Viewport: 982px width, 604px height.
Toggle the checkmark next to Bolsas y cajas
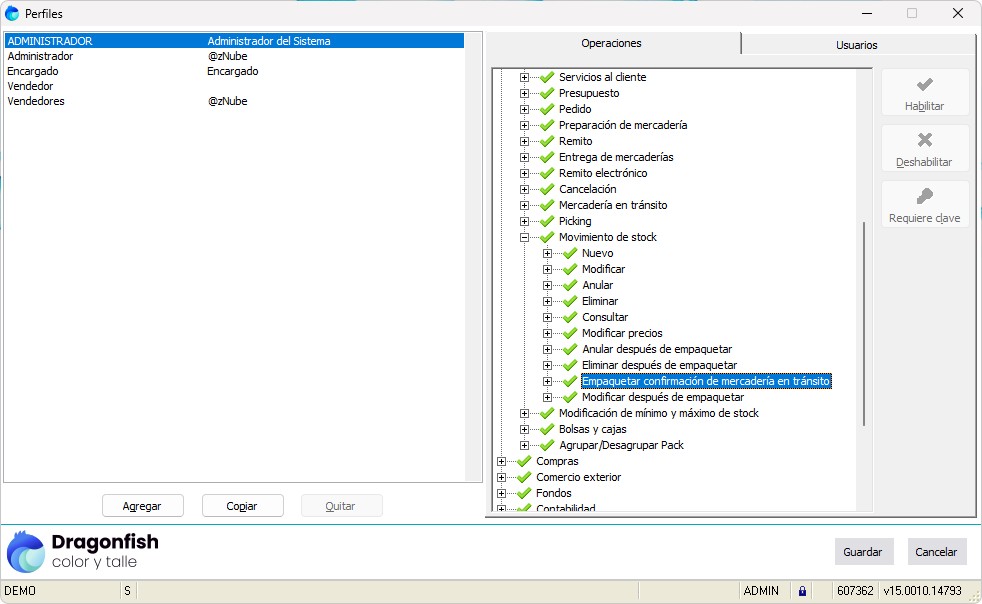(x=546, y=429)
